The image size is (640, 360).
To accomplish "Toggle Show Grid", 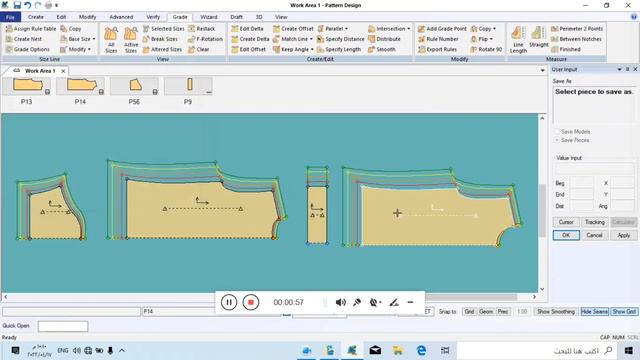I will point(624,311).
